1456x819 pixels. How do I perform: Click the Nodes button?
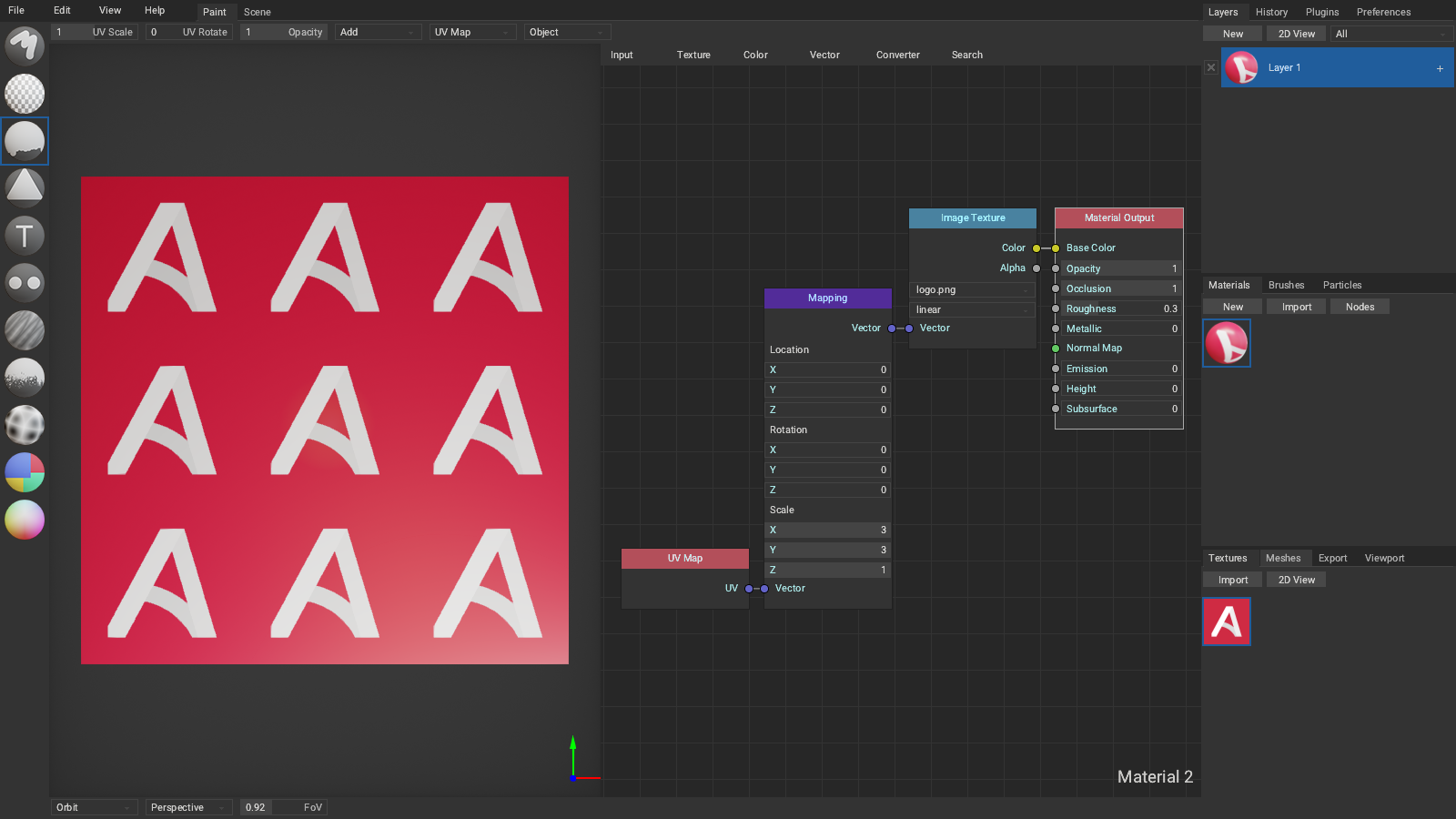click(x=1360, y=307)
